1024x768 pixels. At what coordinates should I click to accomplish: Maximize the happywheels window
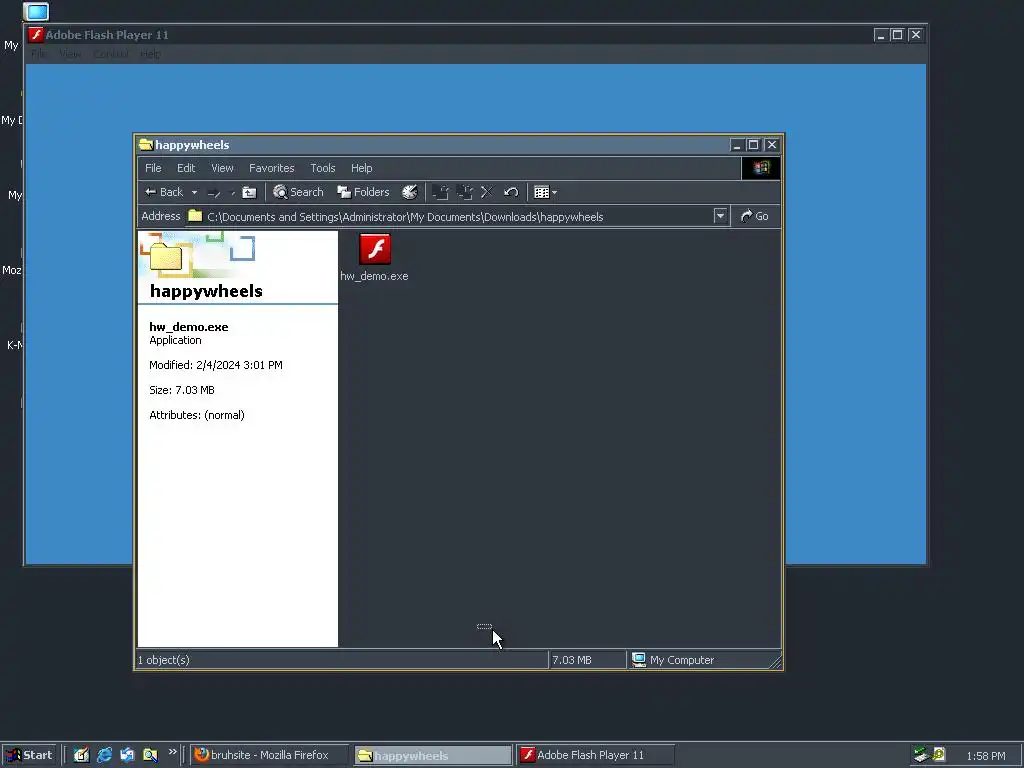pyautogui.click(x=754, y=145)
